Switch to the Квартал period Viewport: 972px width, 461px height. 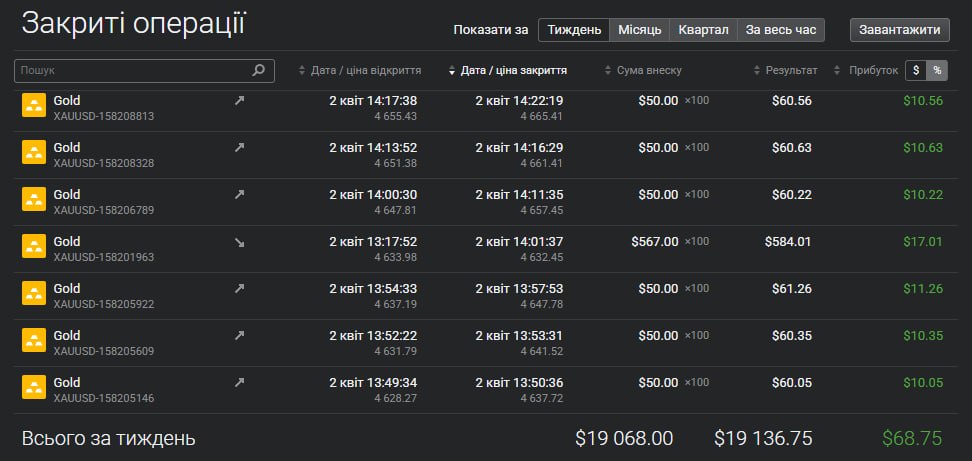tap(703, 30)
